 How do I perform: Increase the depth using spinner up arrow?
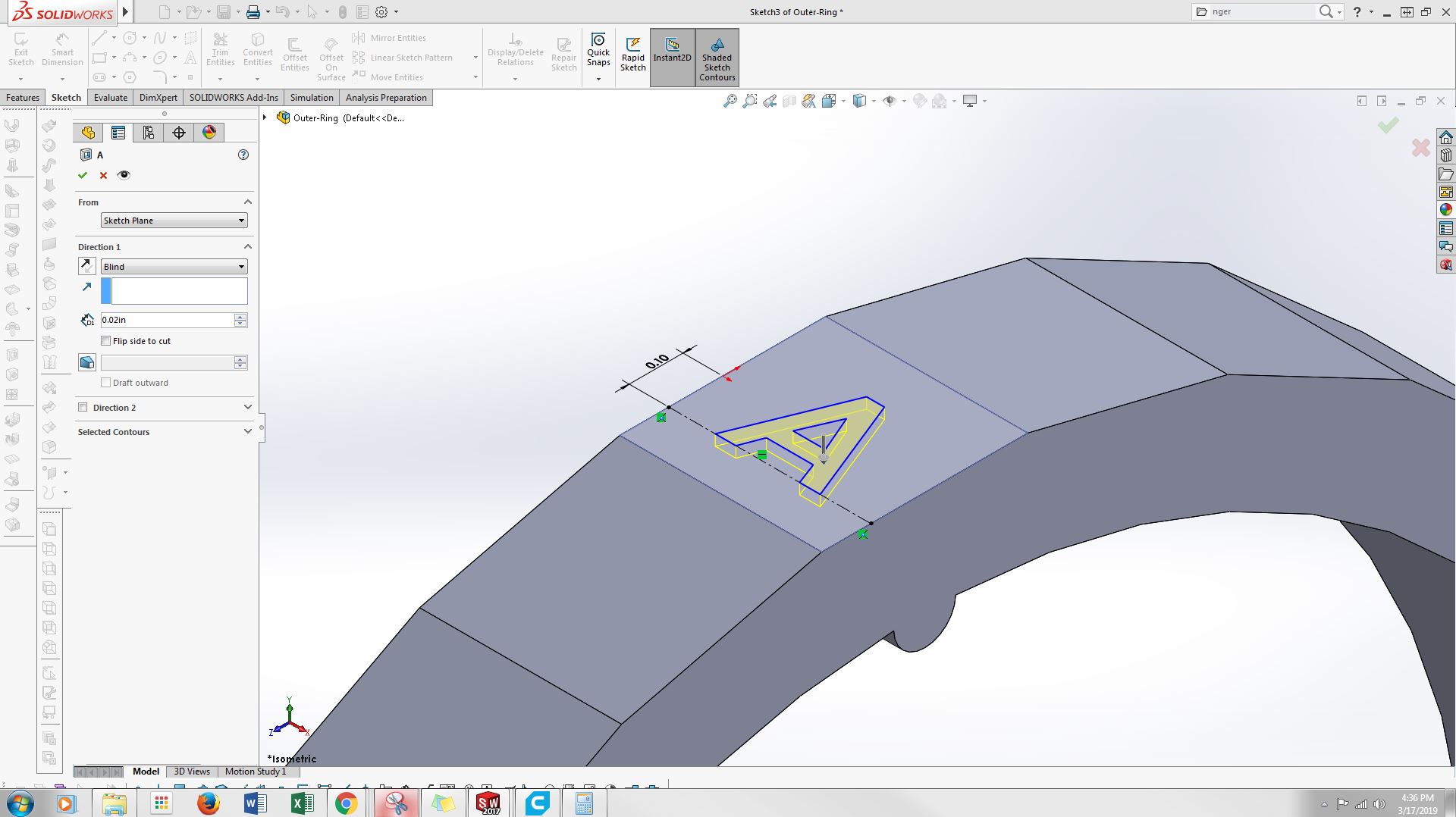240,316
